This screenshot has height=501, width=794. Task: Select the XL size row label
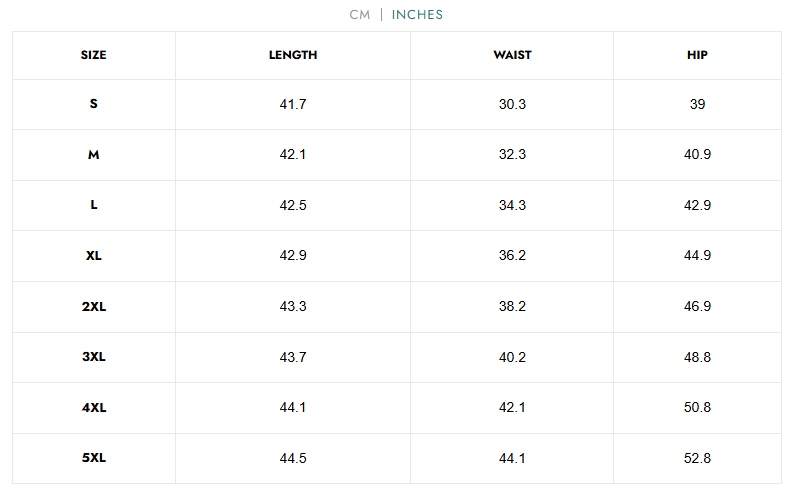pos(94,256)
